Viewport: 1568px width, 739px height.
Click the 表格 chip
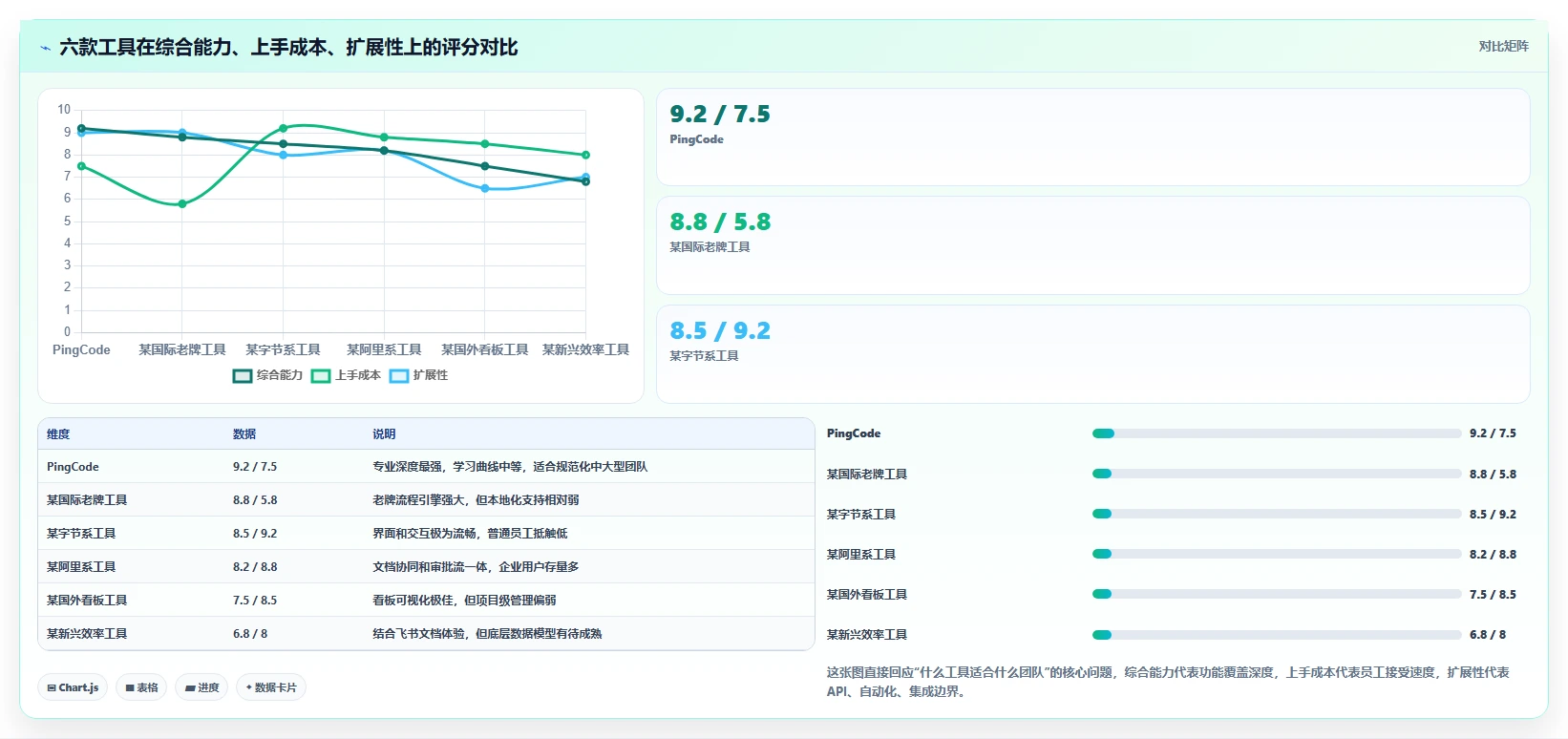click(141, 687)
